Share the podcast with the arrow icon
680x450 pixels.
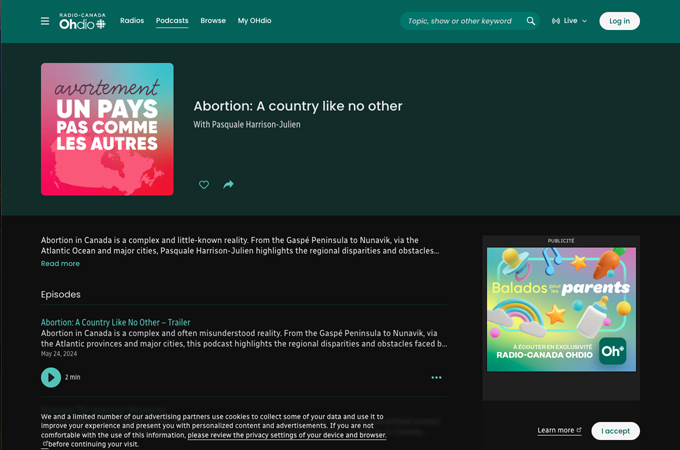pos(228,185)
